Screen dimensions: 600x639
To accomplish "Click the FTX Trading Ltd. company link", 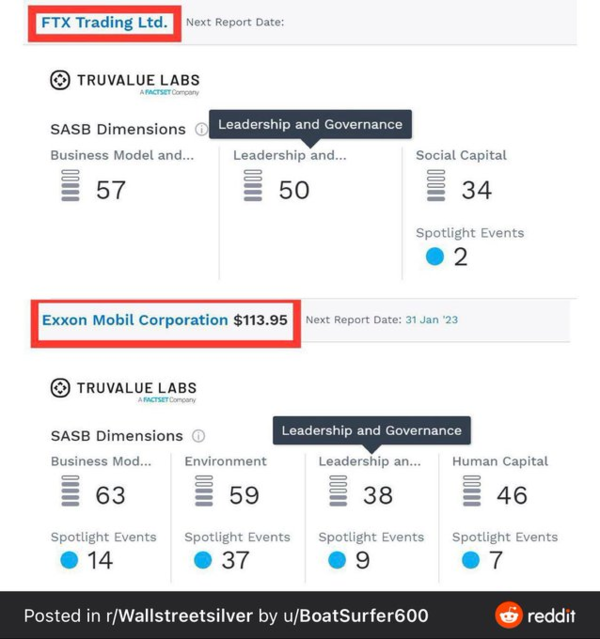I will point(105,22).
